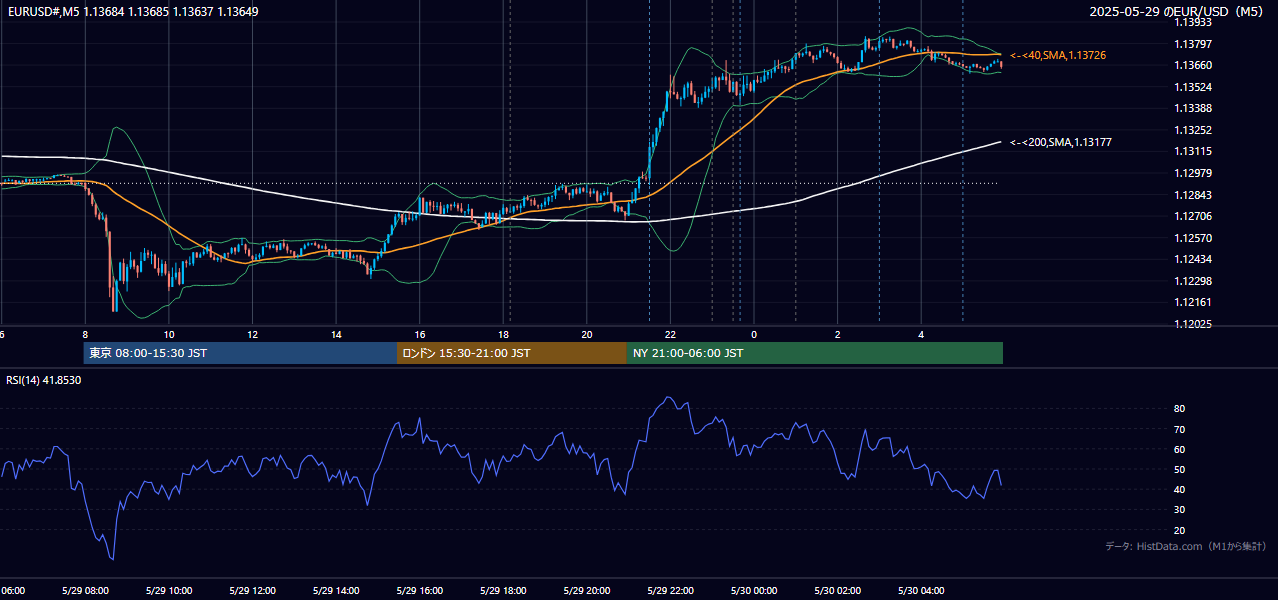Open the HistData.com data source credit

tap(1185, 546)
